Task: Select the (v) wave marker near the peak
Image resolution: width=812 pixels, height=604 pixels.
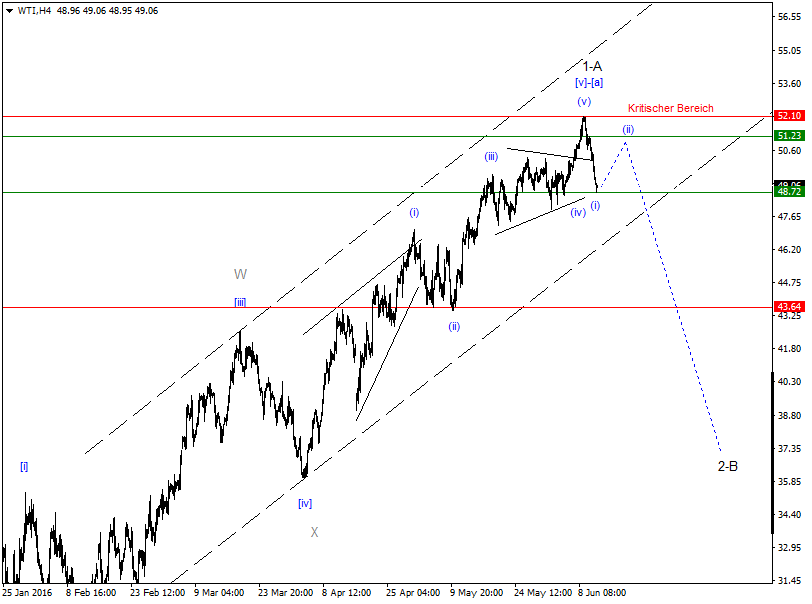Action: (x=582, y=101)
